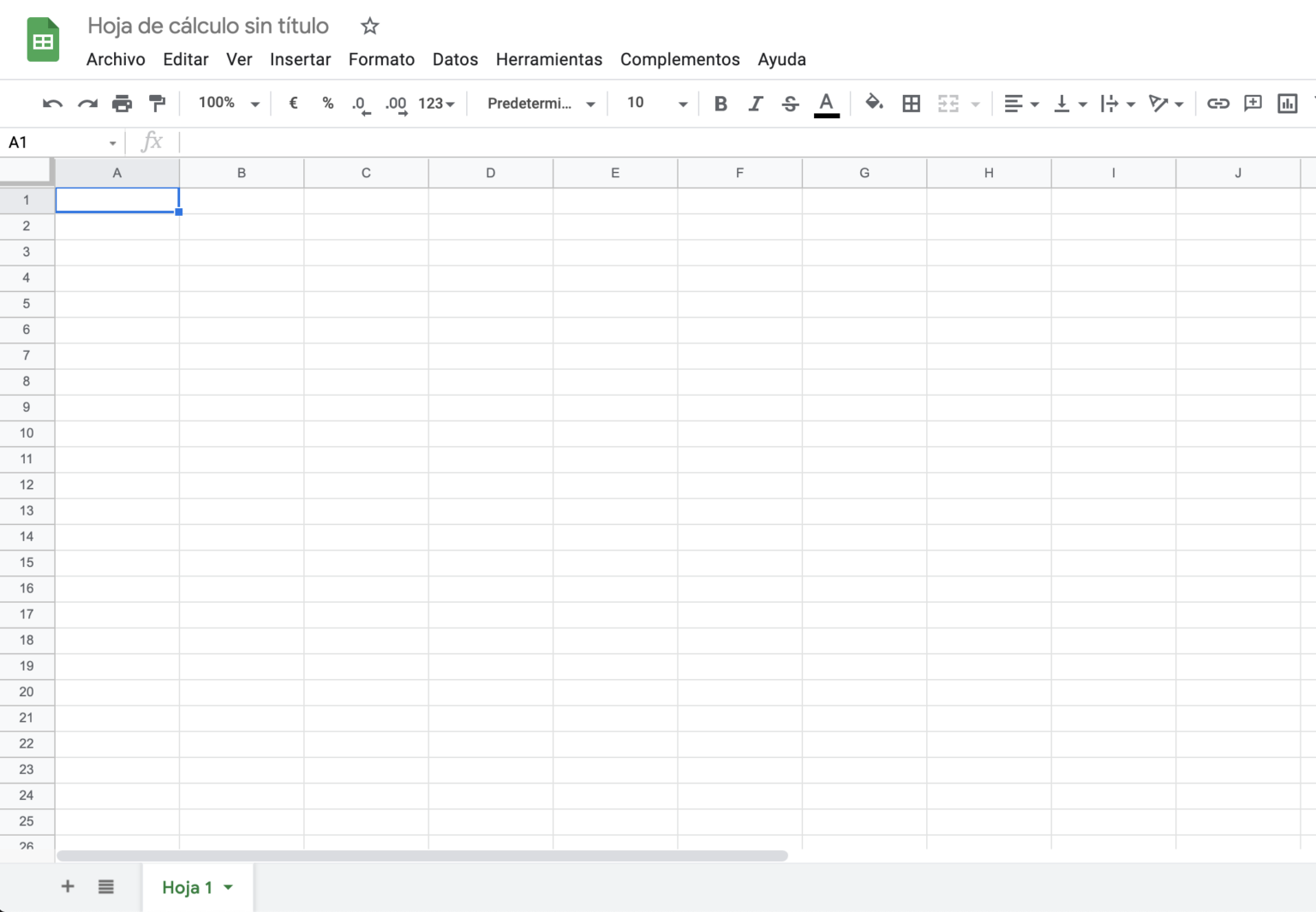Select the text color control
Viewport: 1316px width, 912px height.
pyautogui.click(x=825, y=103)
